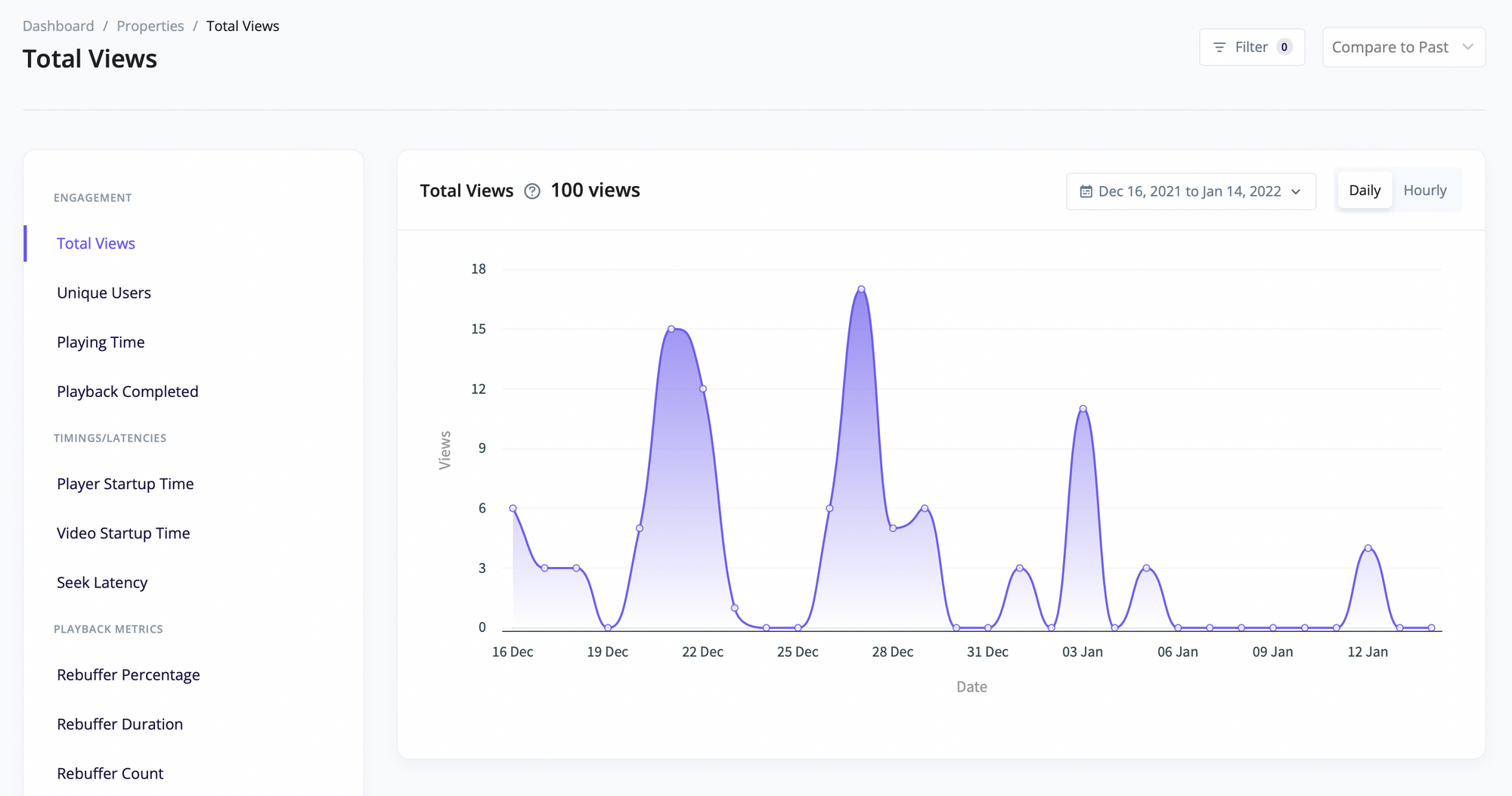Open Playing Time metric

point(101,342)
